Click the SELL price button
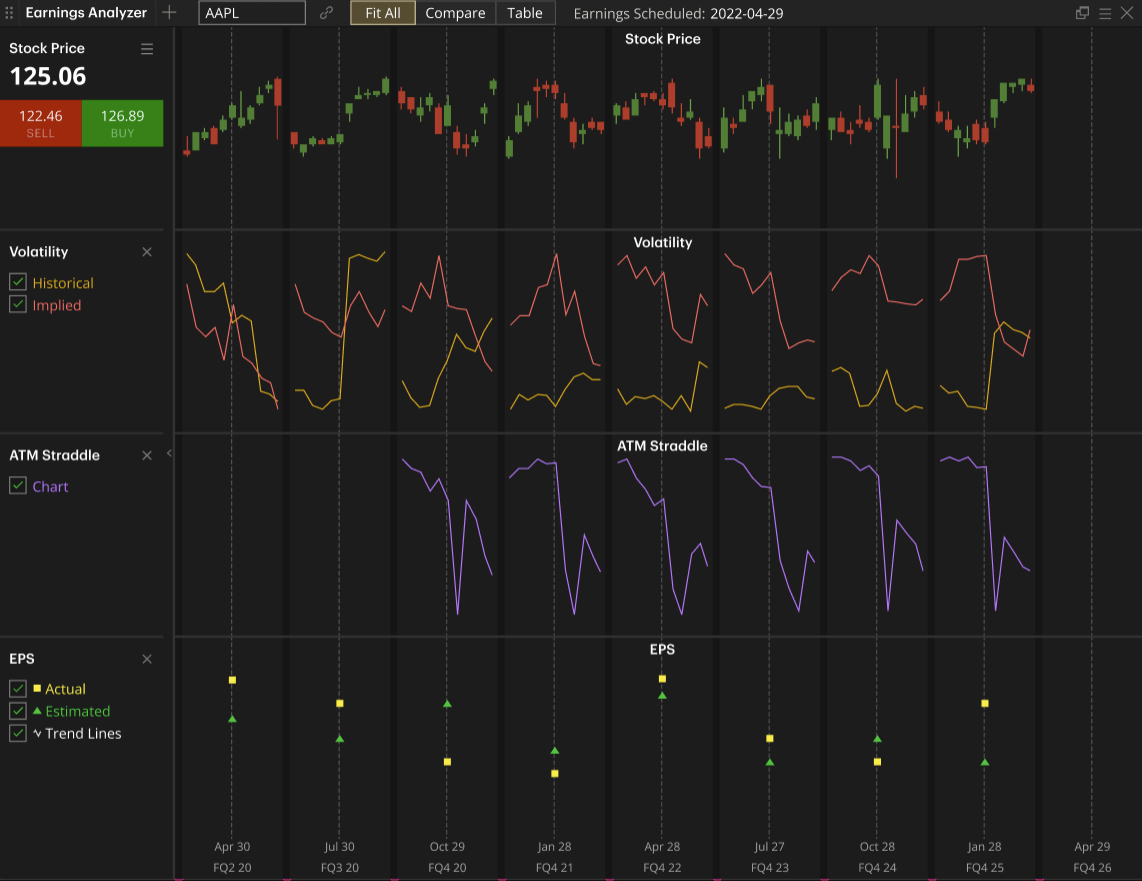Screen dimensions: 1142x881 pos(41,122)
